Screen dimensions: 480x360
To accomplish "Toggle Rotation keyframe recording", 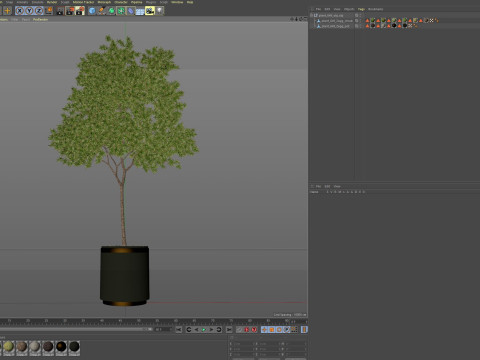I will (279, 329).
